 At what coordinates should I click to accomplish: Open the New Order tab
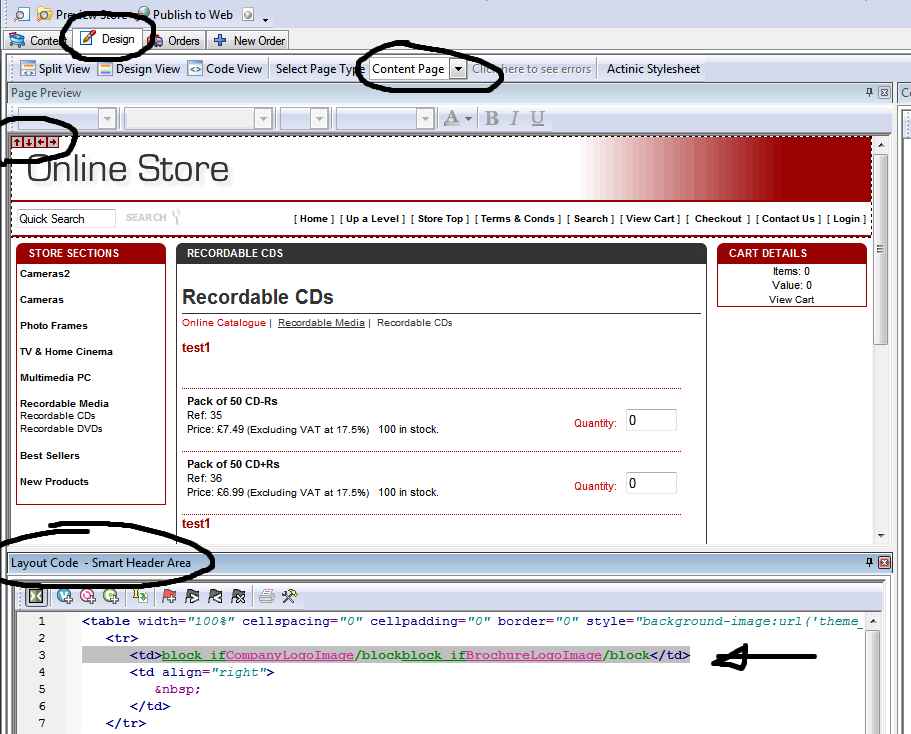point(249,40)
